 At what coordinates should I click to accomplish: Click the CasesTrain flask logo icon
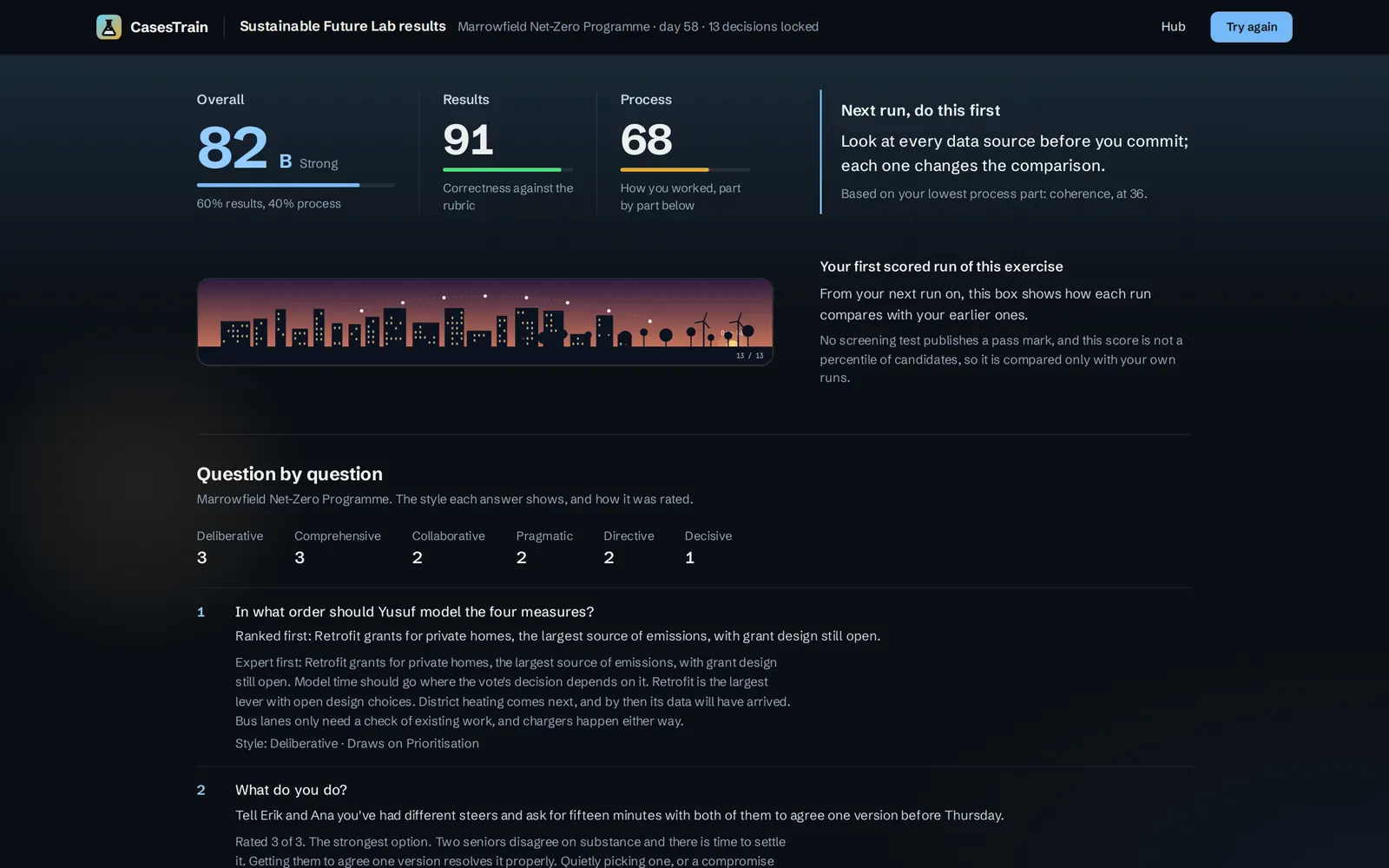click(x=109, y=27)
